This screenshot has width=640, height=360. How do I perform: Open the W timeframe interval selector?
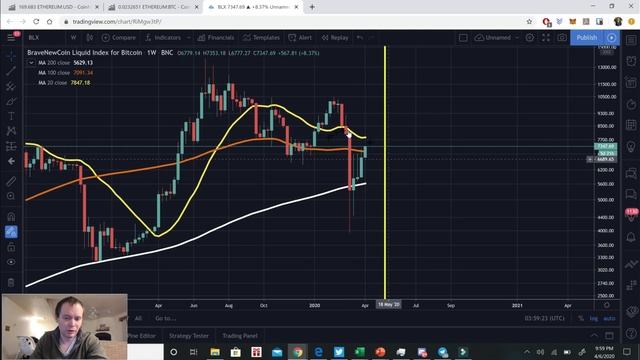[x=73, y=38]
